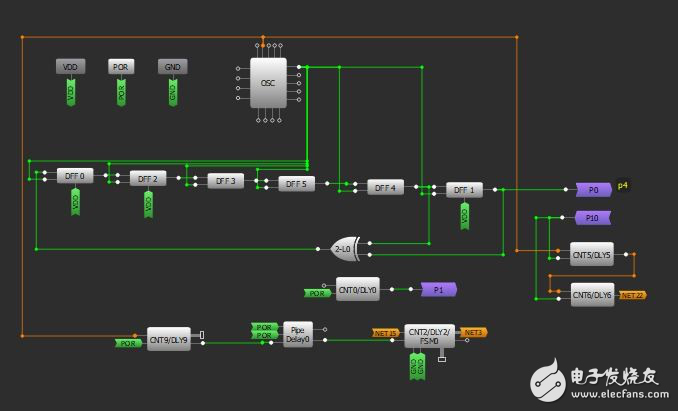Select the OSC oscillator block
Viewport: 678px width, 411px height.
click(x=267, y=82)
